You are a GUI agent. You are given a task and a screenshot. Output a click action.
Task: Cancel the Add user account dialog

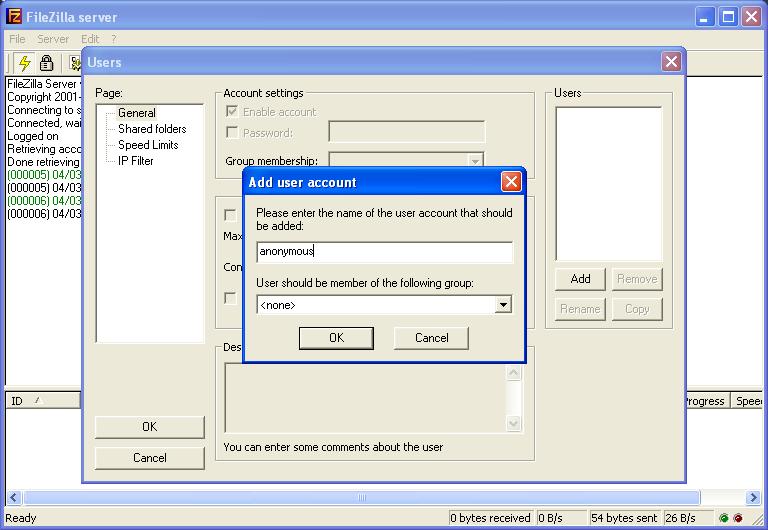point(431,338)
